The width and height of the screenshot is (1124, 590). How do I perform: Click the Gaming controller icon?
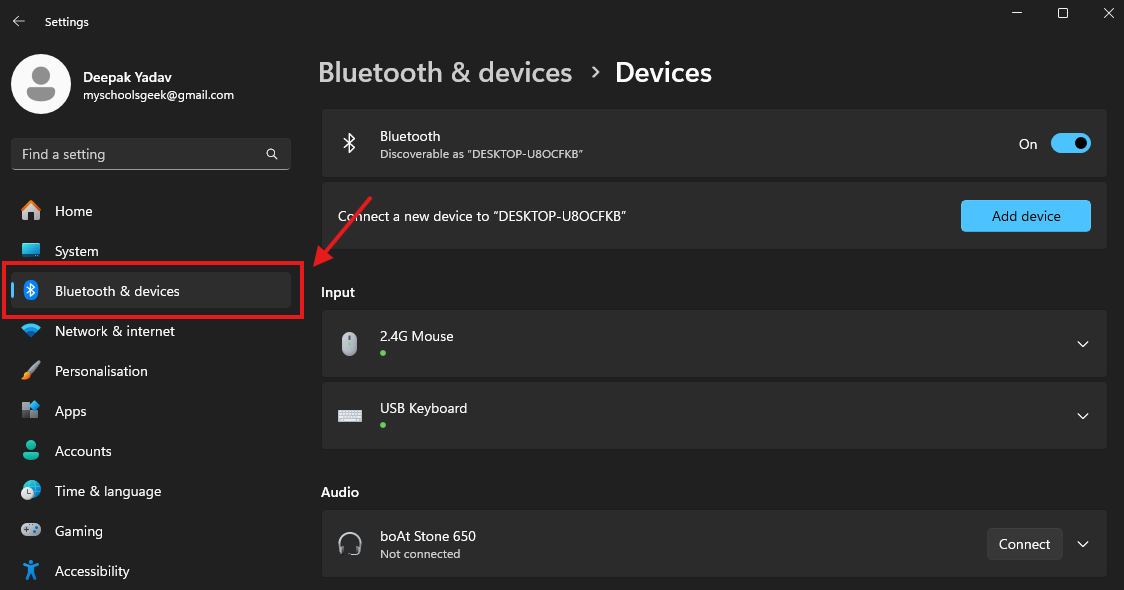pos(31,531)
